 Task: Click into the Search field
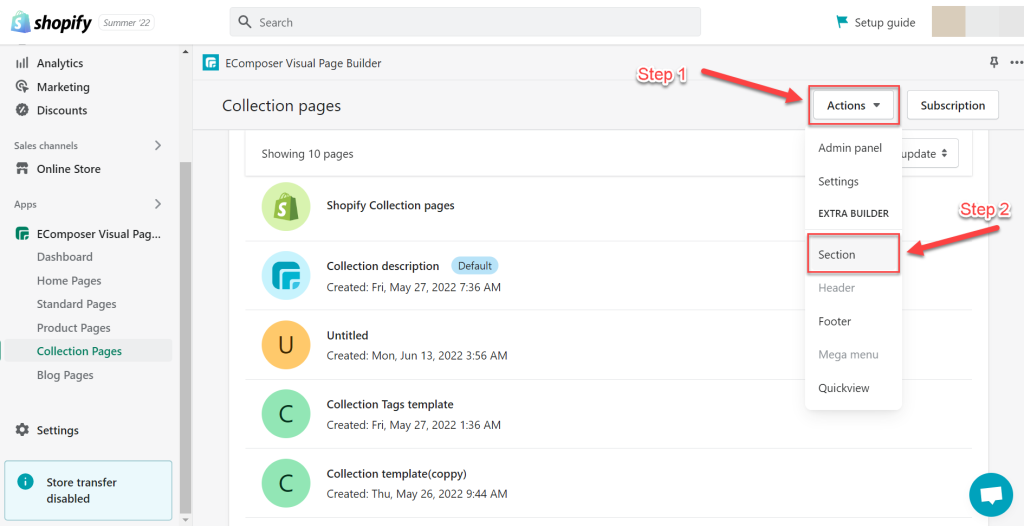tap(465, 22)
